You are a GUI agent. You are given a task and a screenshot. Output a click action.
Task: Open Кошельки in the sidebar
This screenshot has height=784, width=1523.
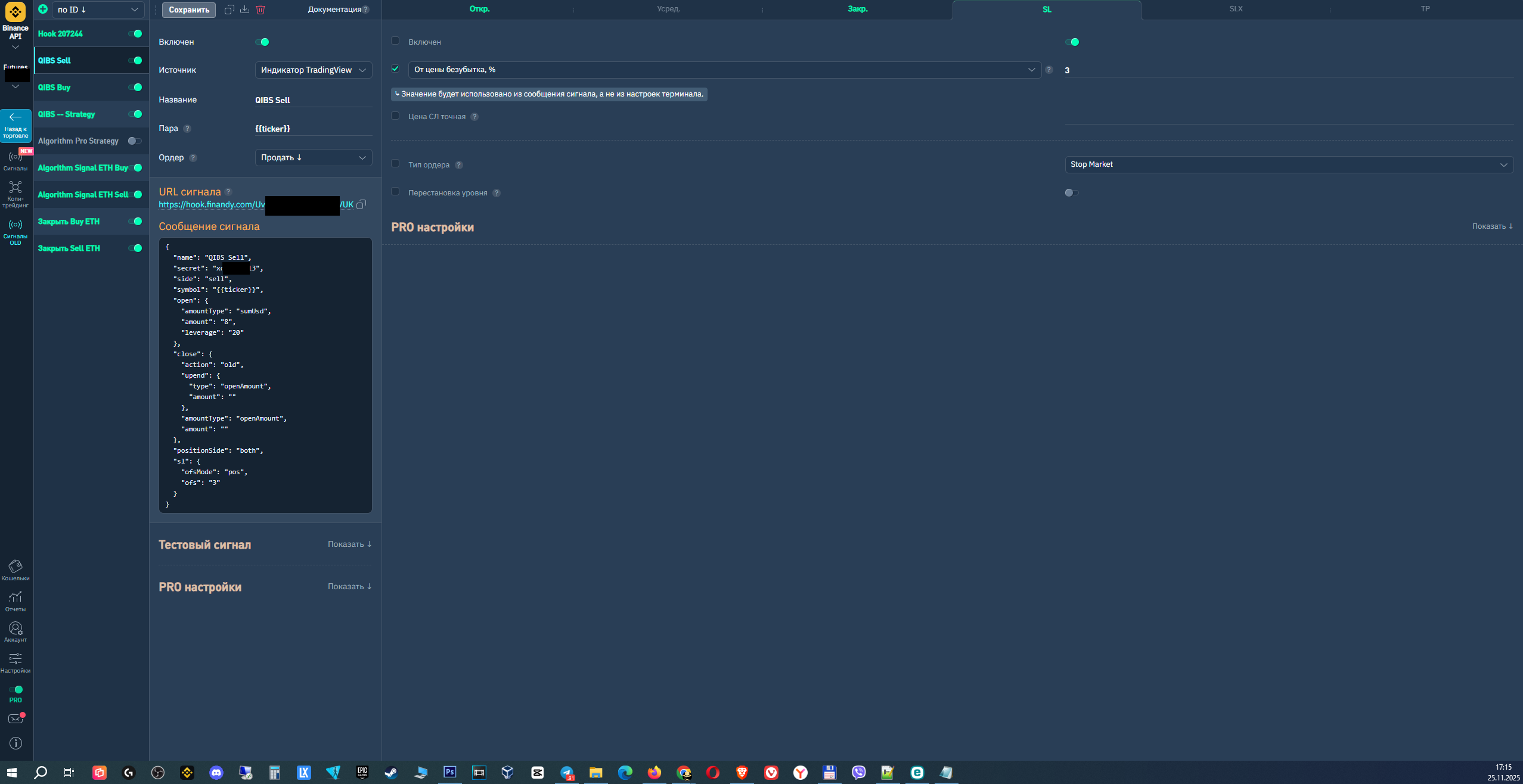click(15, 570)
